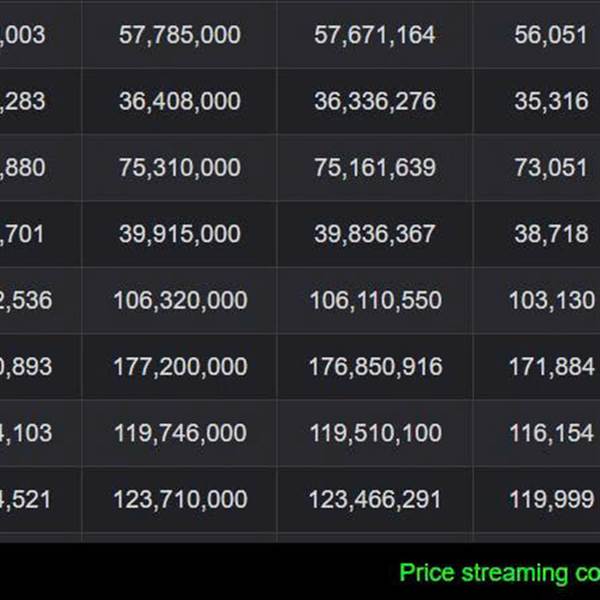Select the 75,310,000 cell

(179, 168)
